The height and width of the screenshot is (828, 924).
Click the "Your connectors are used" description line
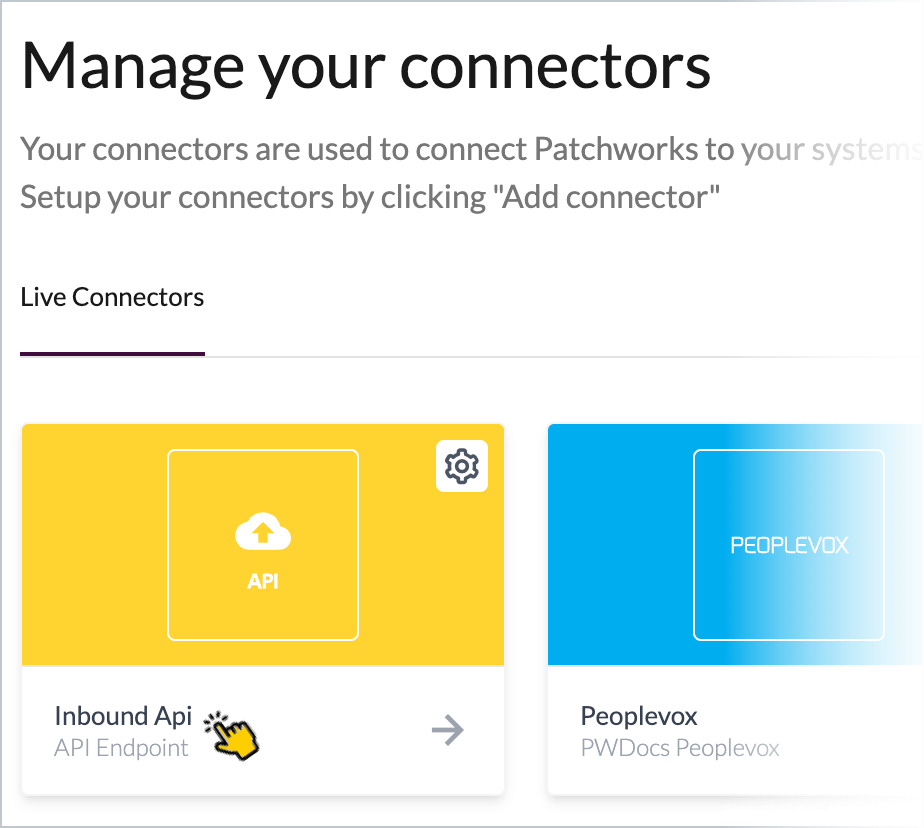471,149
